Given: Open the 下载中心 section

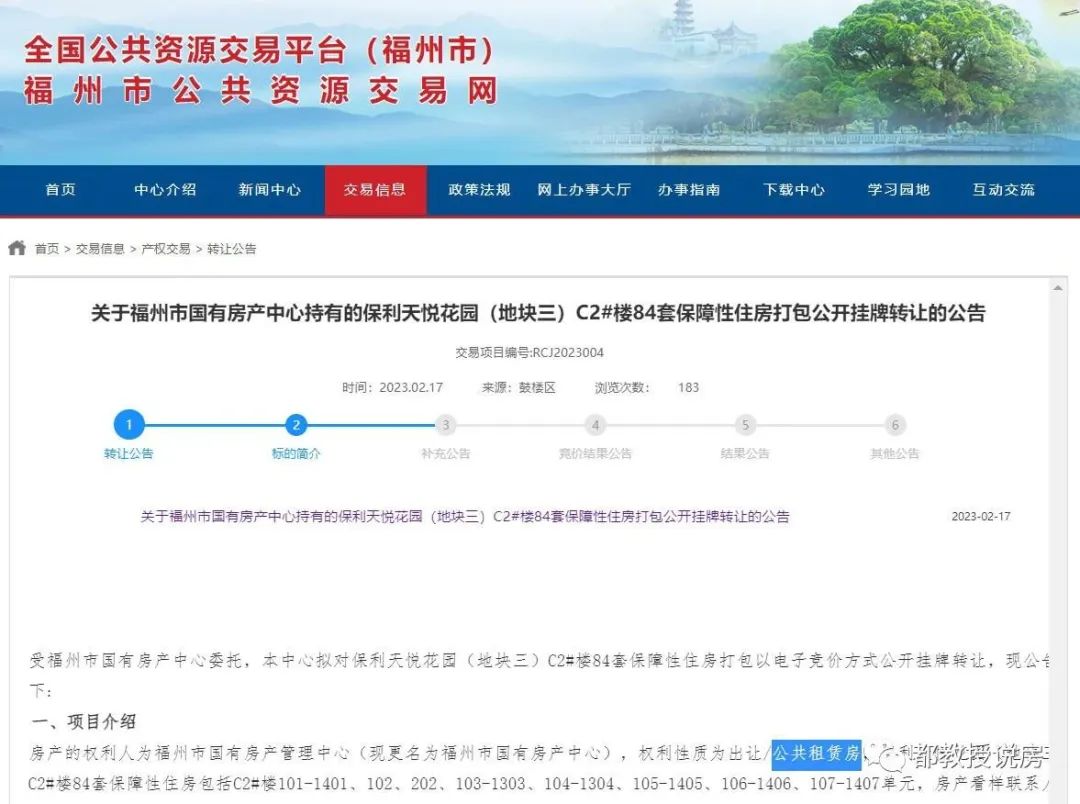Looking at the screenshot, I should click(x=793, y=190).
